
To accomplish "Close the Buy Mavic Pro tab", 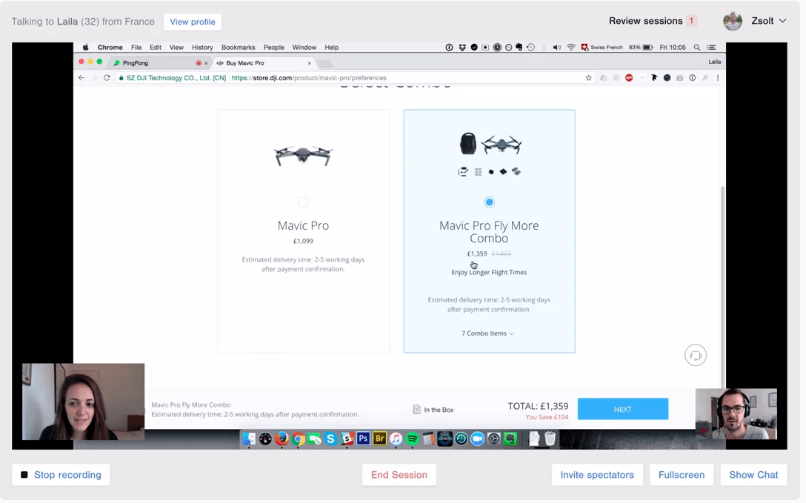I will click(309, 63).
